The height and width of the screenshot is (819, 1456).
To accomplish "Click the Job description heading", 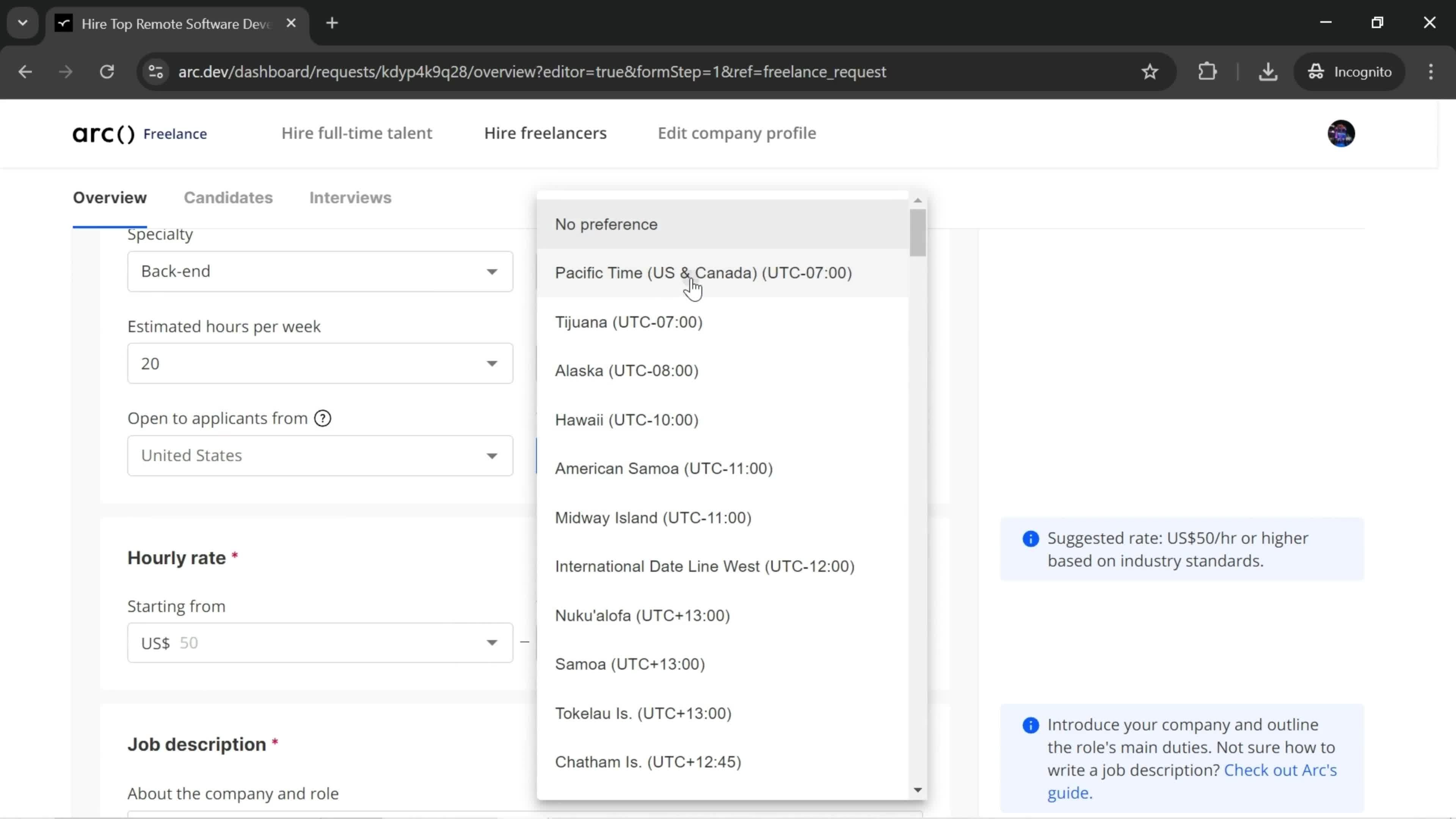I will [197, 744].
